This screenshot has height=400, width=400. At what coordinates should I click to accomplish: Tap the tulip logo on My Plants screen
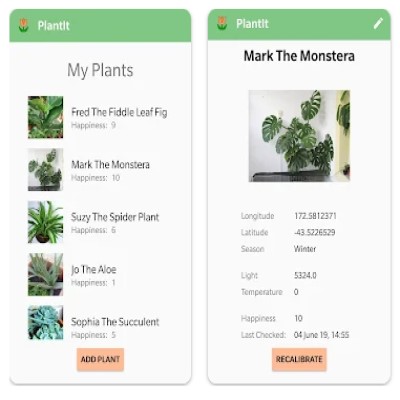tap(23, 25)
